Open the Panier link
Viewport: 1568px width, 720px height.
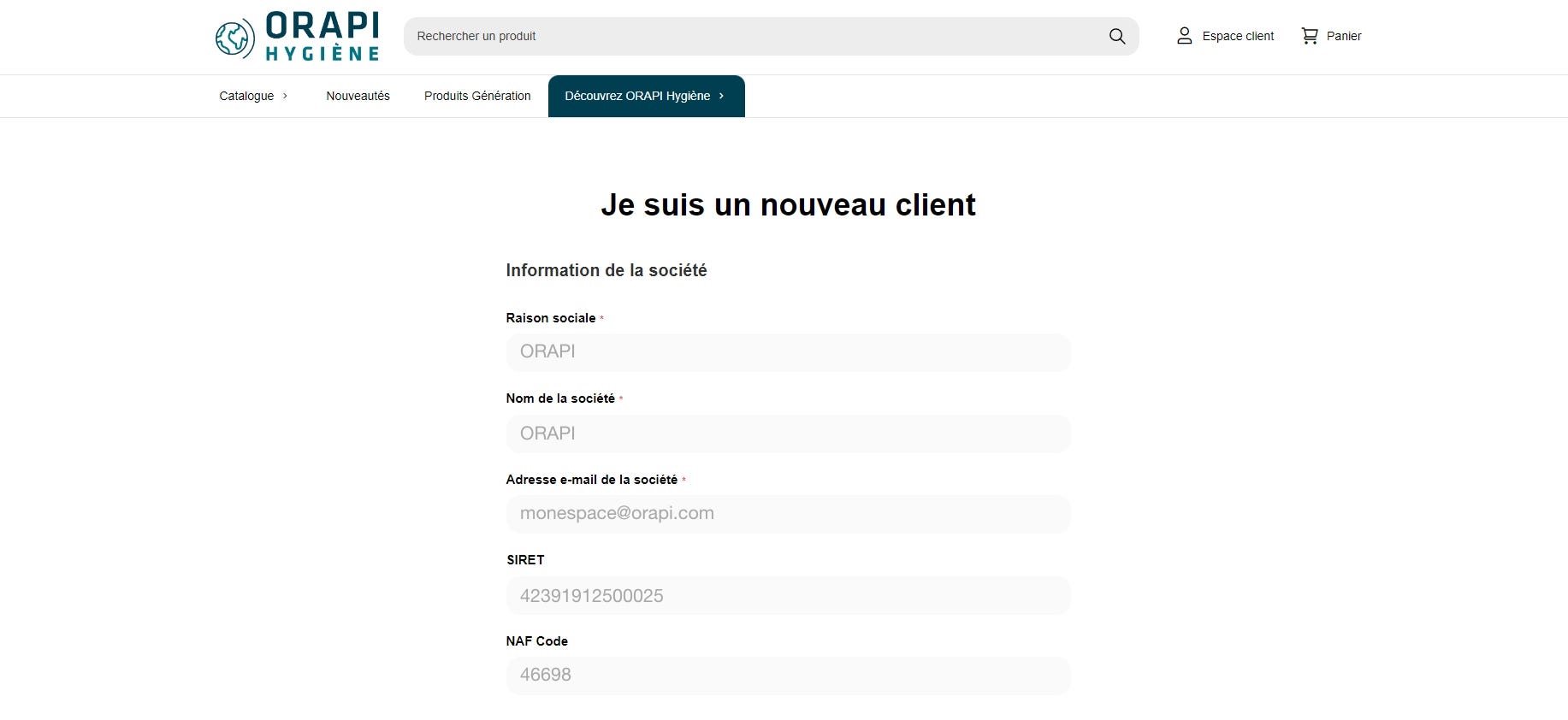[1343, 36]
